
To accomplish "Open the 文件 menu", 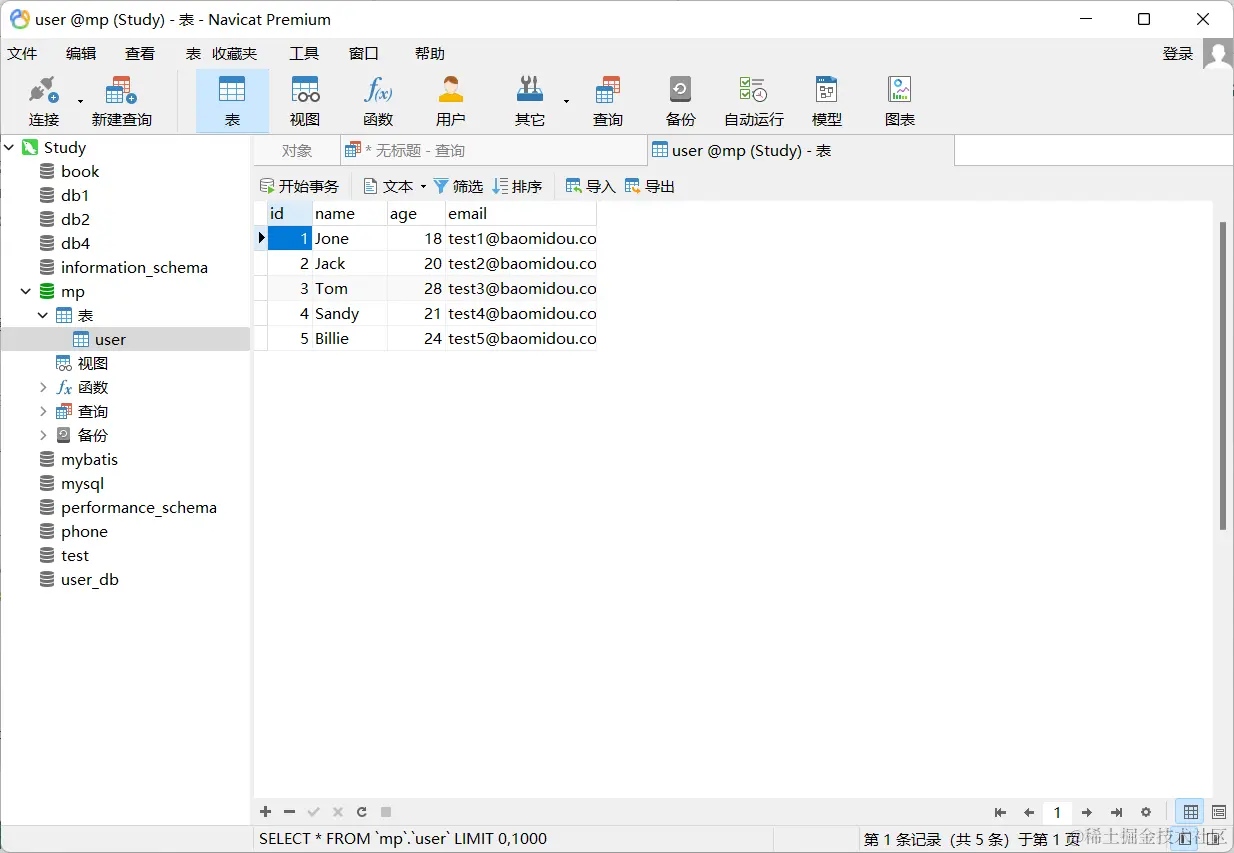I will pyautogui.click(x=22, y=54).
